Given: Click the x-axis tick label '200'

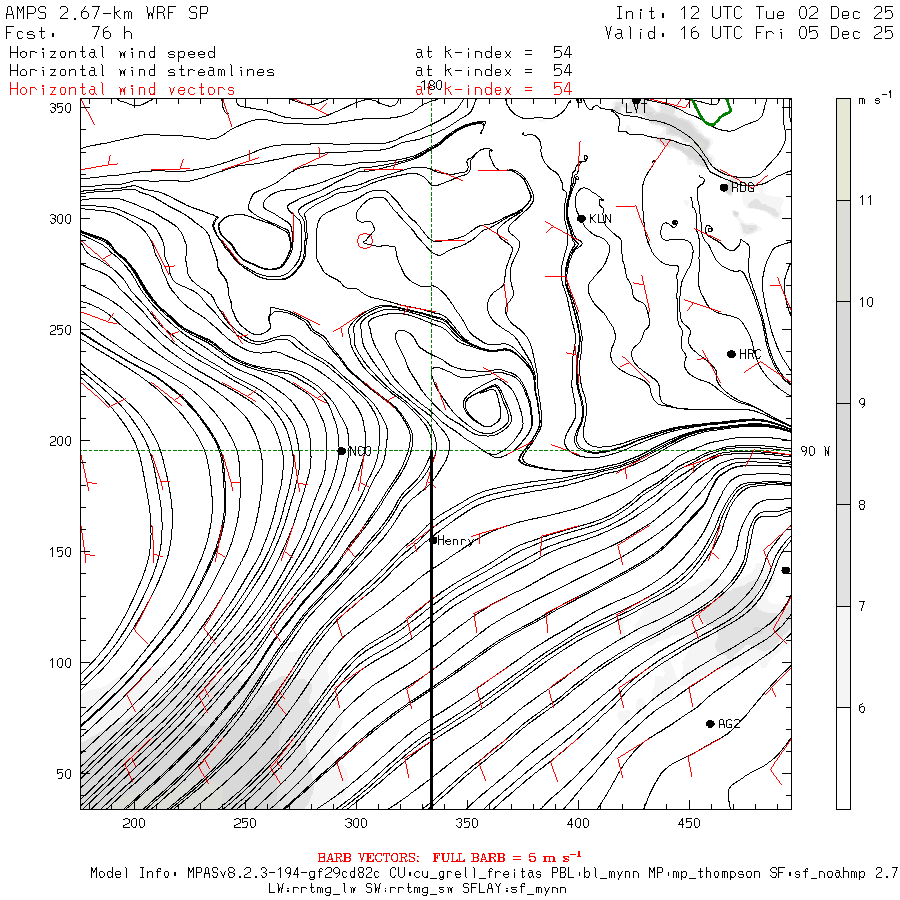Looking at the screenshot, I should [134, 823].
